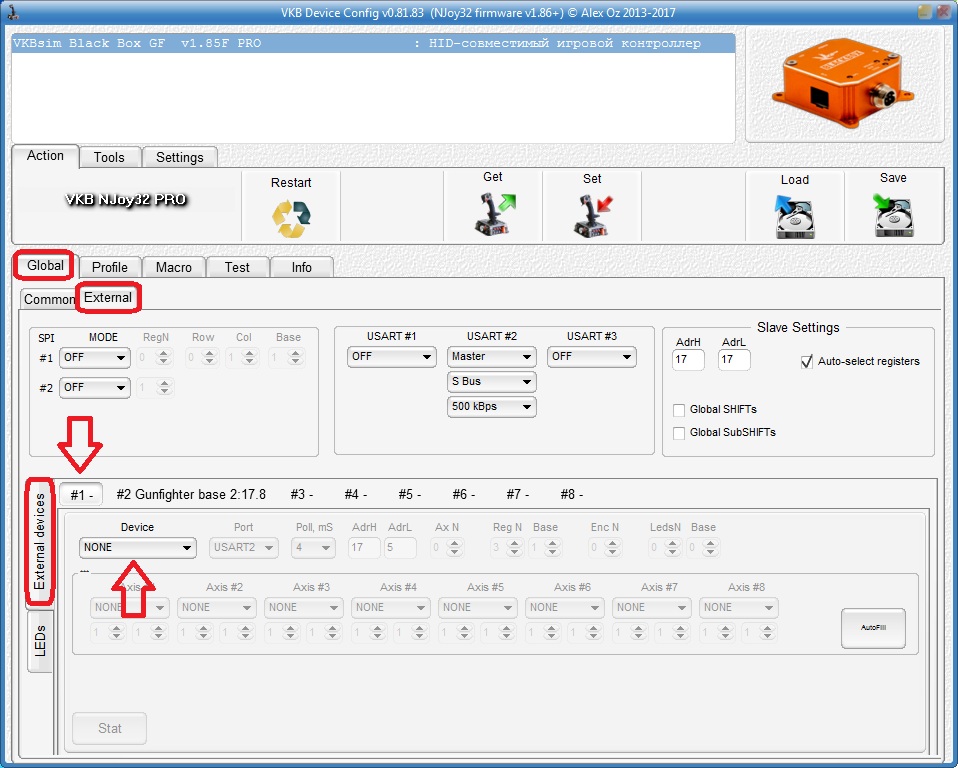Image resolution: width=958 pixels, height=768 pixels.
Task: Click the app icon in title bar
Action: pos(11,10)
